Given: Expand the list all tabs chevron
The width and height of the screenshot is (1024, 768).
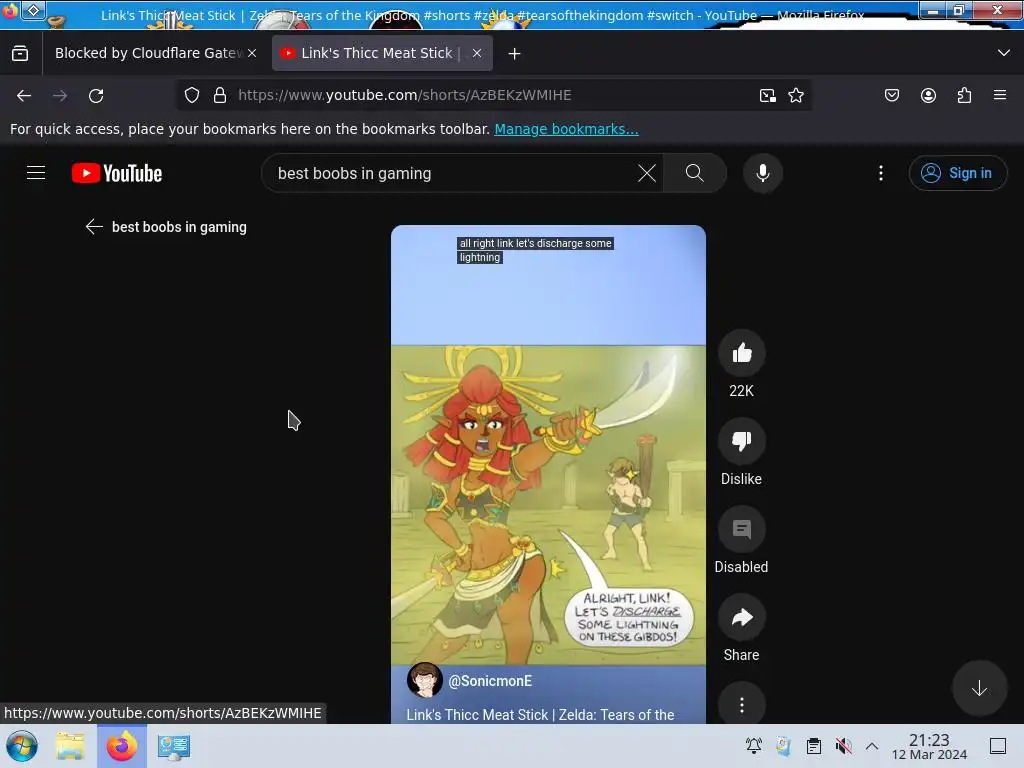Looking at the screenshot, I should point(1004,53).
